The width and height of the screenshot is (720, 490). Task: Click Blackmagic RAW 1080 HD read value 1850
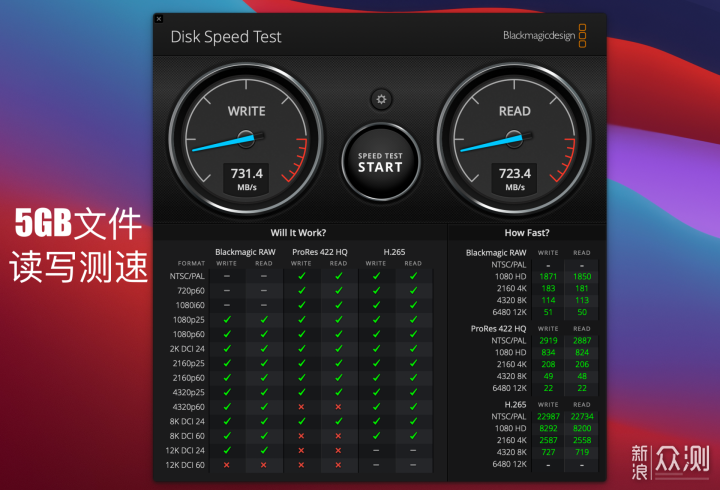pos(582,276)
